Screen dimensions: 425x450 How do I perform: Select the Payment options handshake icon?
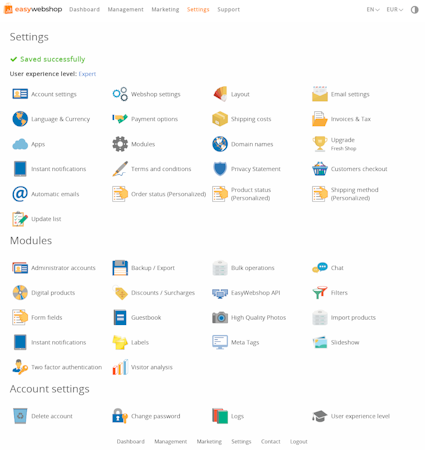tap(120, 119)
